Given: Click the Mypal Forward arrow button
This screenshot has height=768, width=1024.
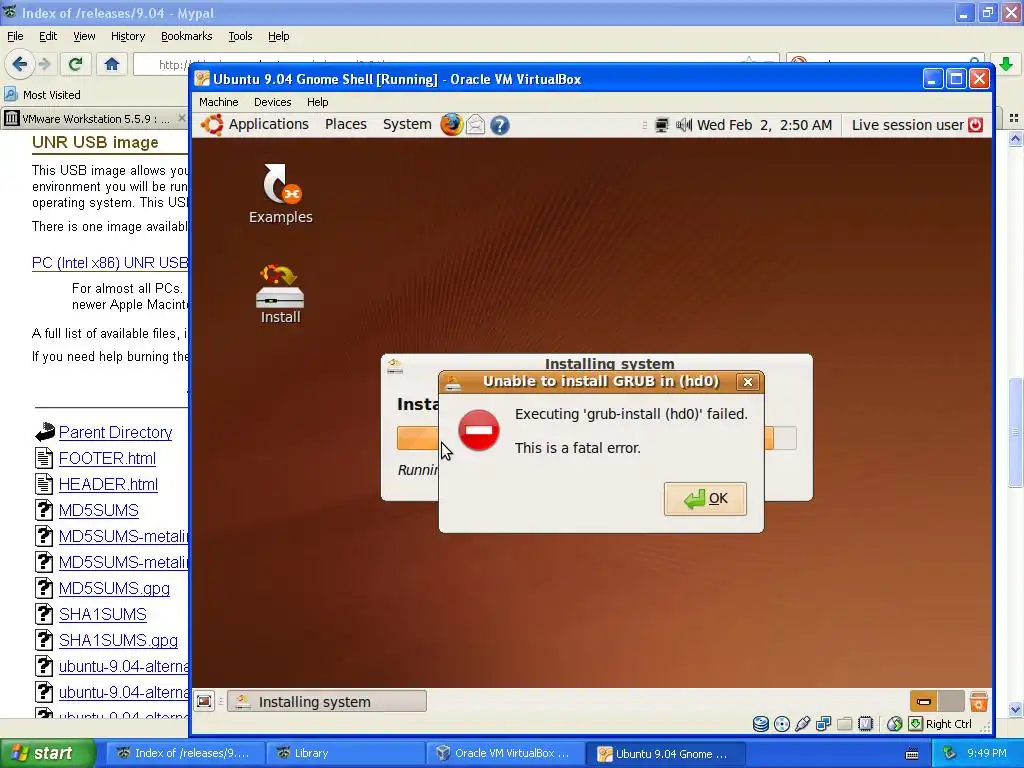Looking at the screenshot, I should (44, 64).
